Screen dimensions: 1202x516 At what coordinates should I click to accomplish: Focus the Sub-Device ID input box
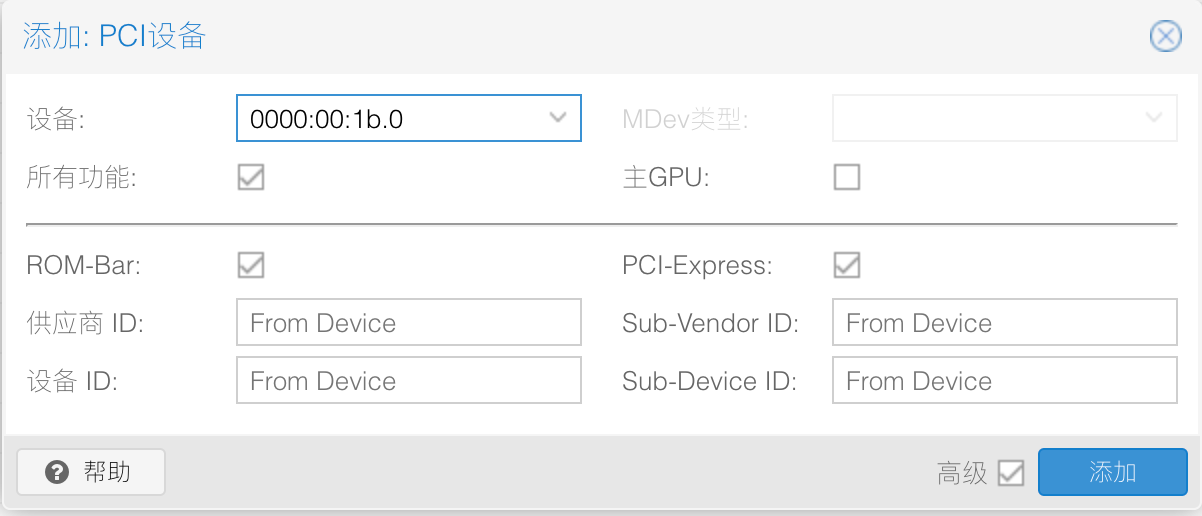coord(1005,381)
